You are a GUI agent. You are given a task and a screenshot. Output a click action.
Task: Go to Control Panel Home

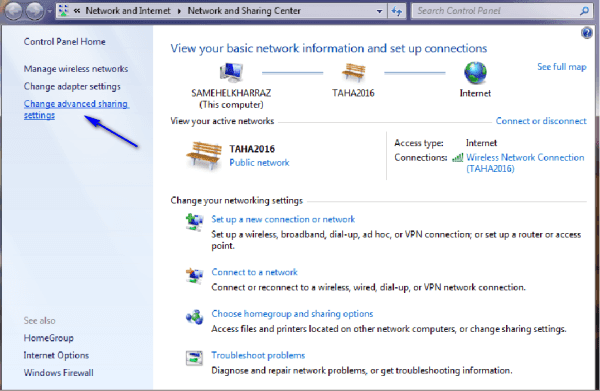[64, 42]
